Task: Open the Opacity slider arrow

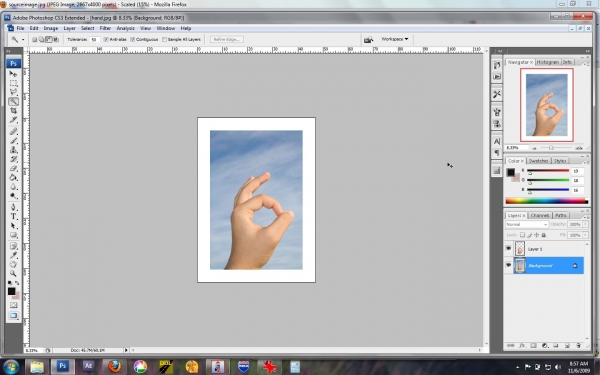Action: [x=585, y=225]
